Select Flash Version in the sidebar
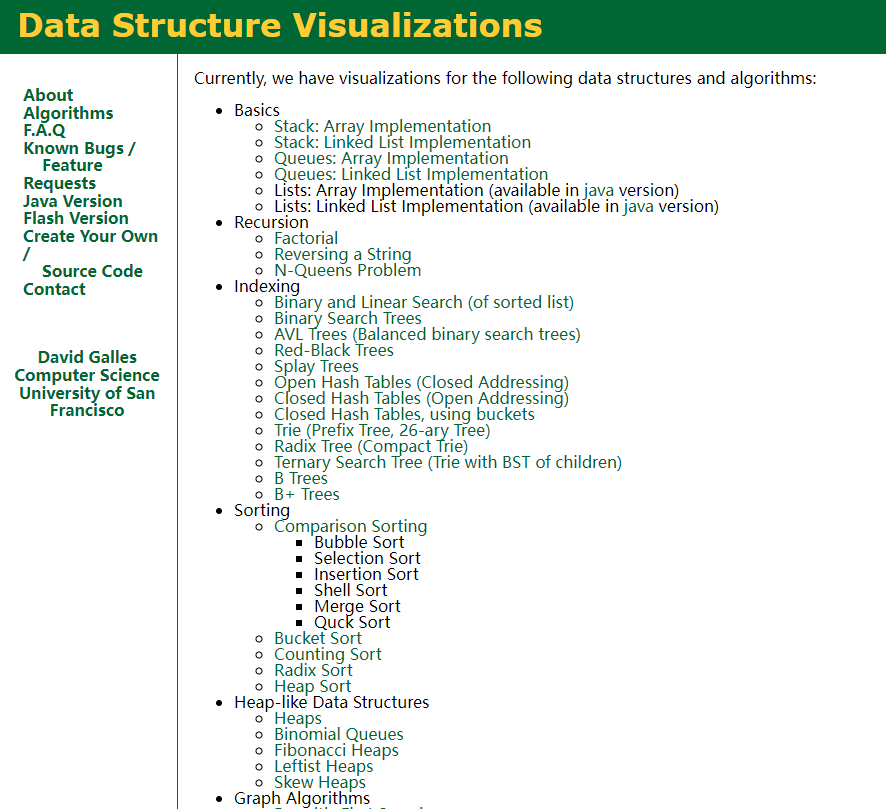Image resolution: width=886 pixels, height=809 pixels. (76, 219)
